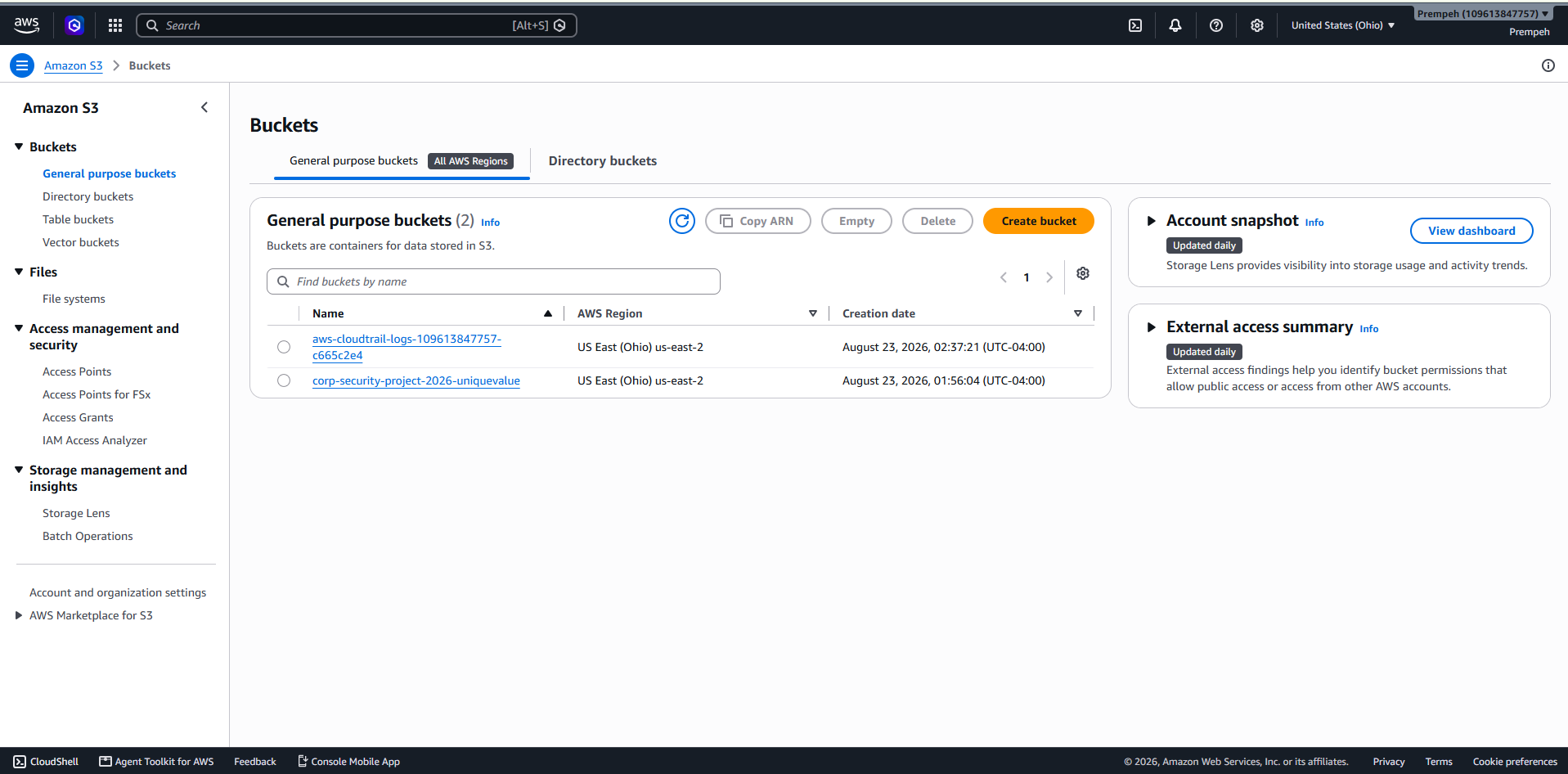Collapse the Buckets sidebar section
Image resolution: width=1568 pixels, height=774 pixels.
tap(19, 146)
